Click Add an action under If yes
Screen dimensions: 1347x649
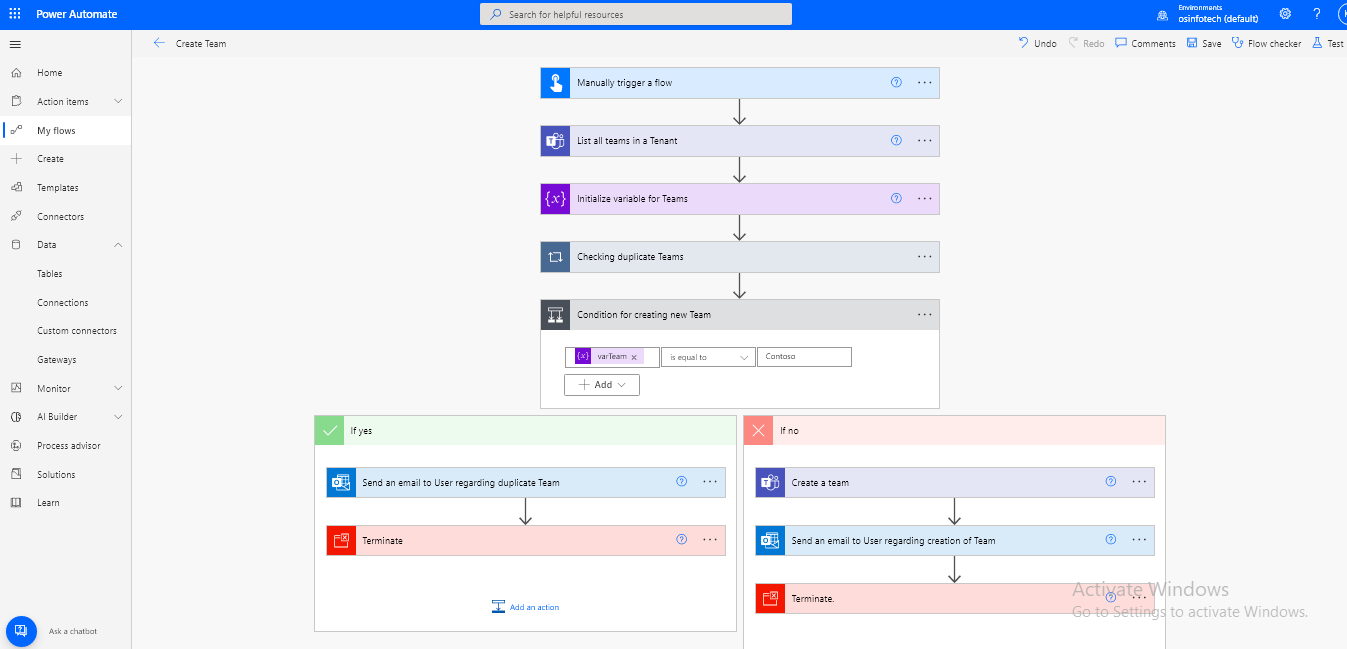[525, 606]
